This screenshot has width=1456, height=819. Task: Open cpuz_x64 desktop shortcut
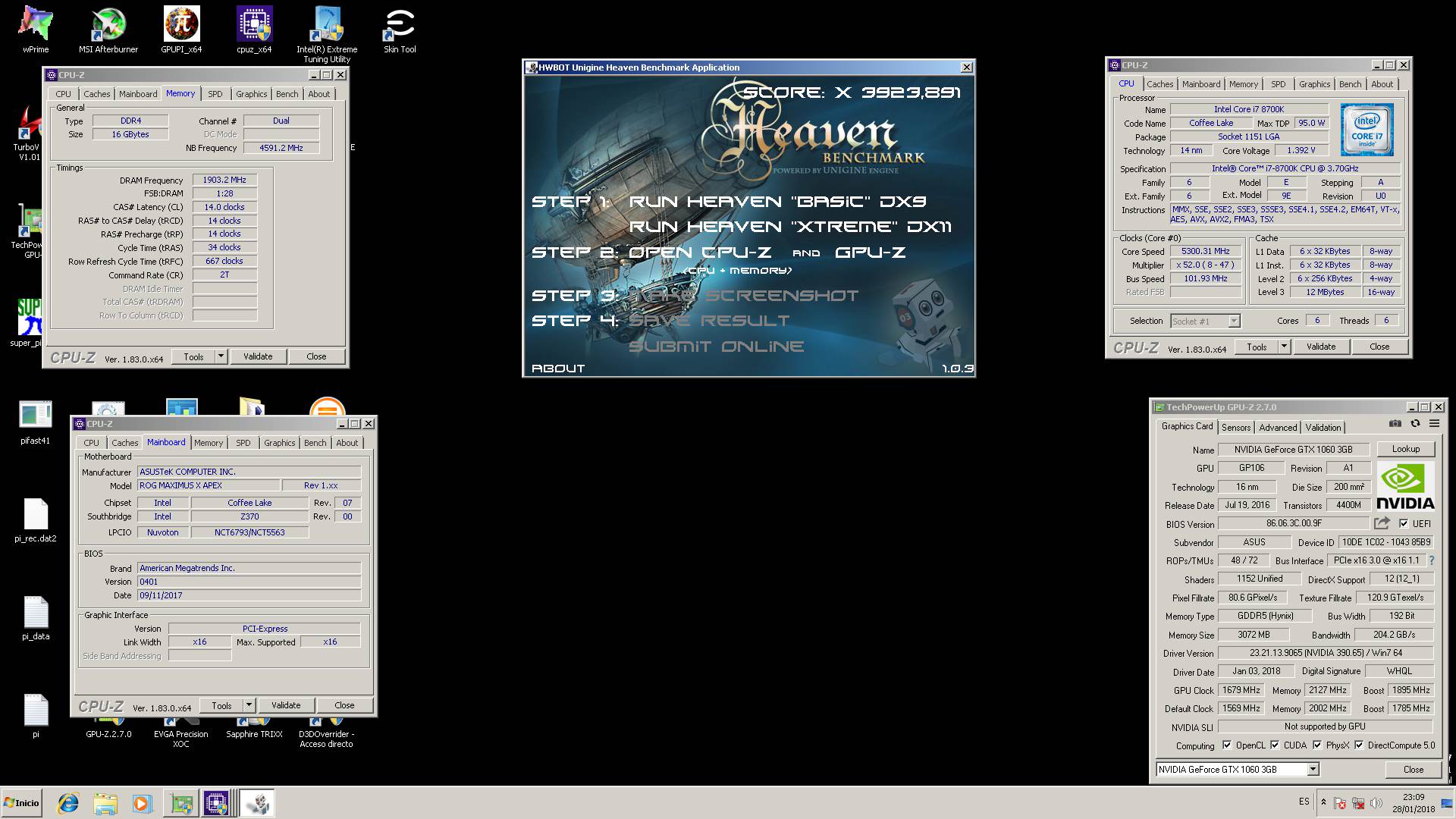pyautogui.click(x=254, y=30)
